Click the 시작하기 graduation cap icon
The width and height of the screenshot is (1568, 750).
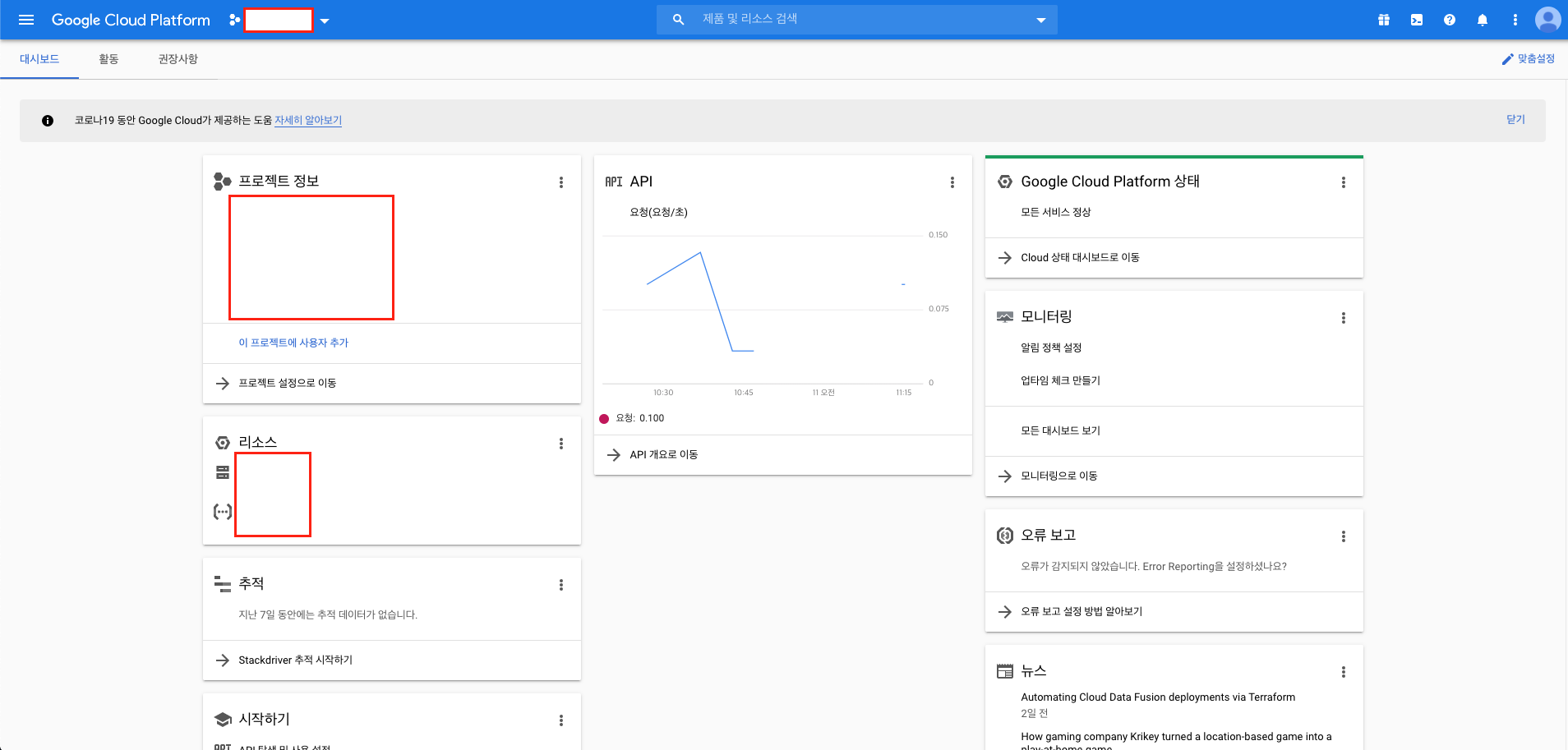pyautogui.click(x=223, y=720)
